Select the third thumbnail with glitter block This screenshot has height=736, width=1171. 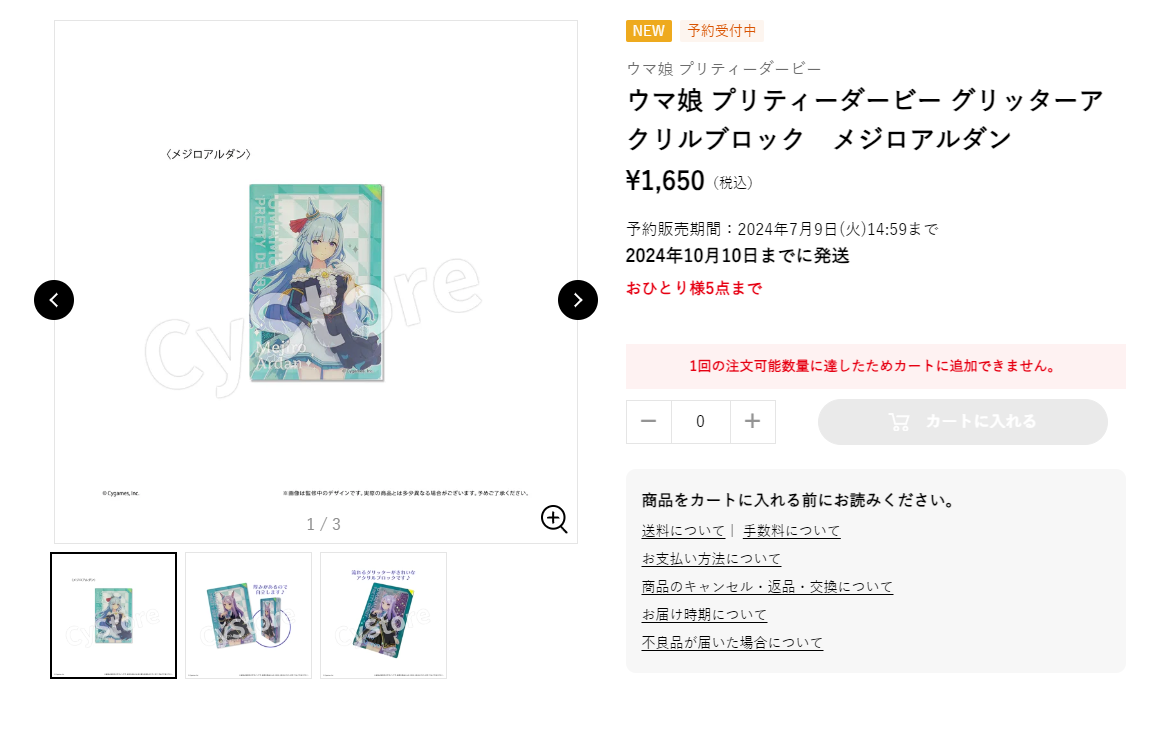pos(384,615)
